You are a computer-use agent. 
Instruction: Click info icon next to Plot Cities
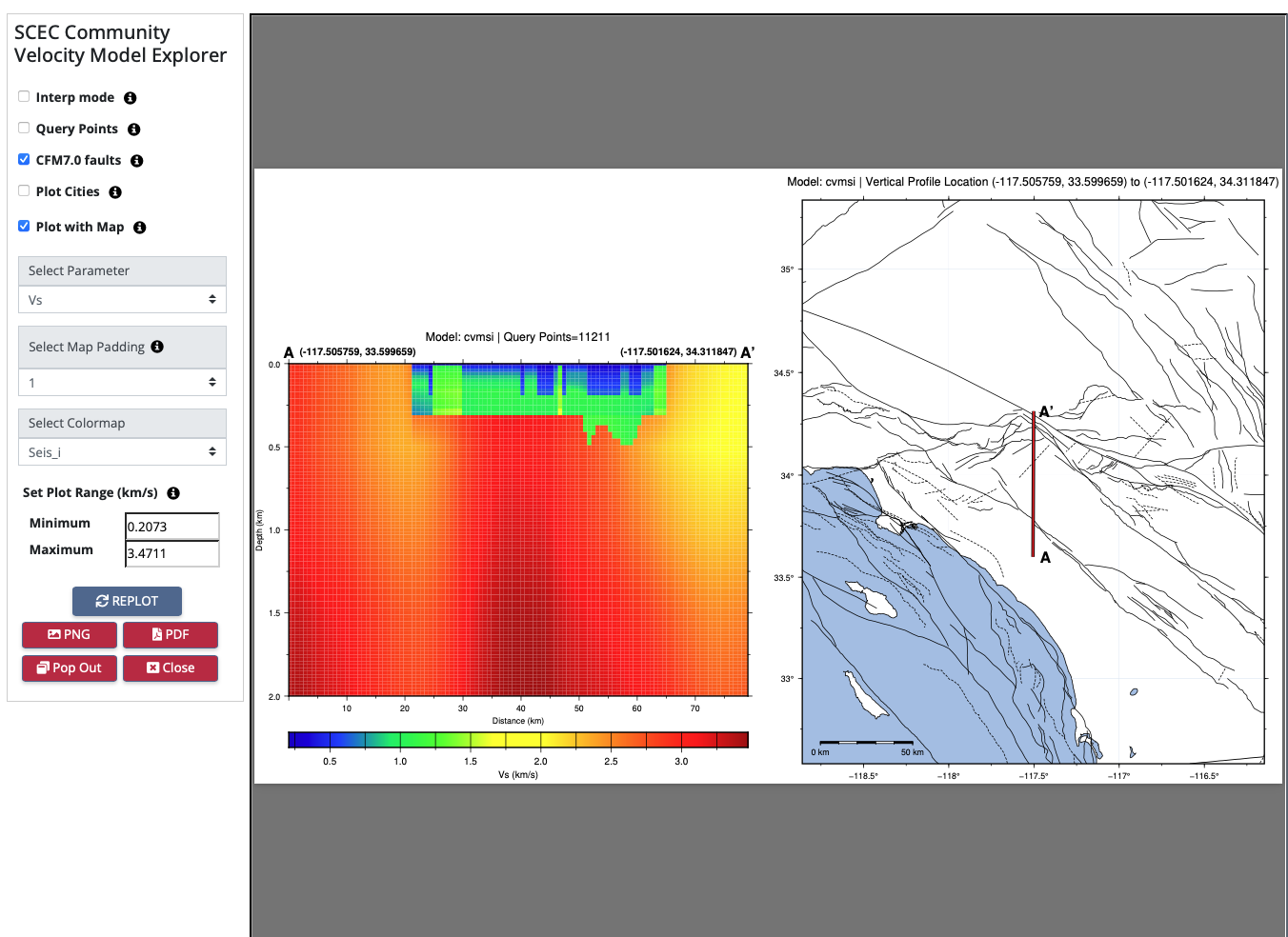[x=115, y=192]
